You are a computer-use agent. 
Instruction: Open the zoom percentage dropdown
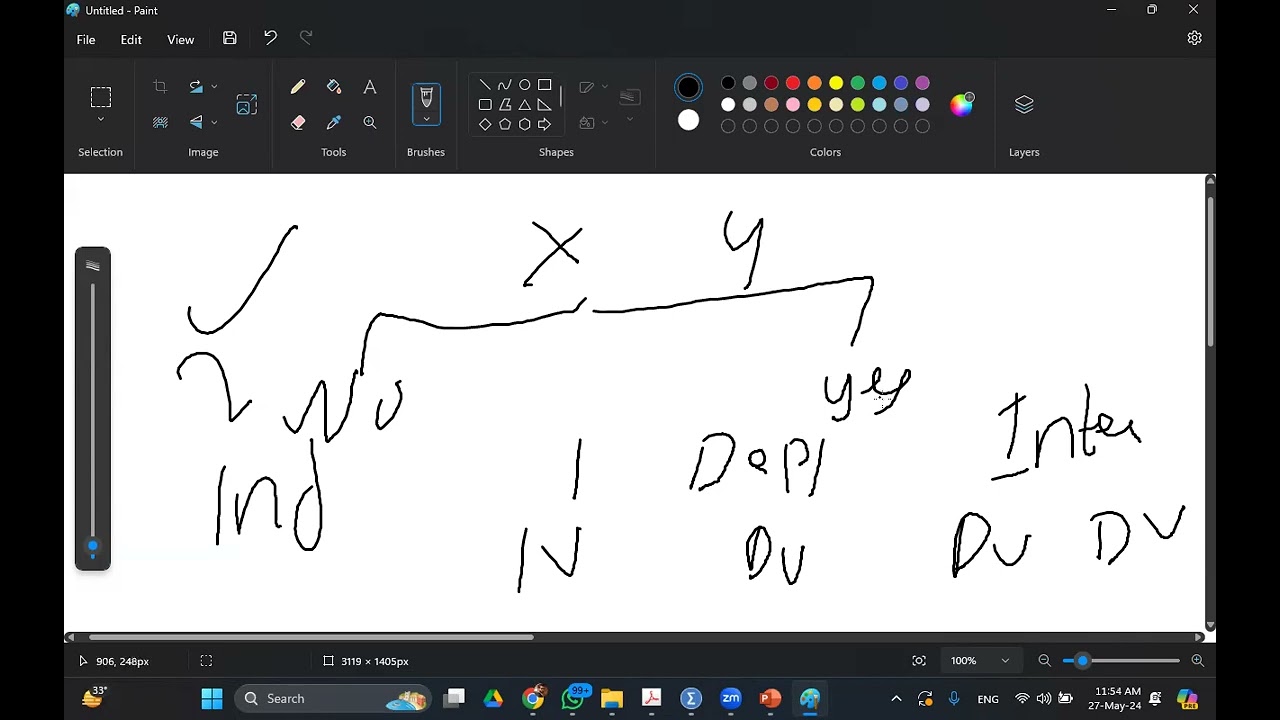coord(1005,661)
